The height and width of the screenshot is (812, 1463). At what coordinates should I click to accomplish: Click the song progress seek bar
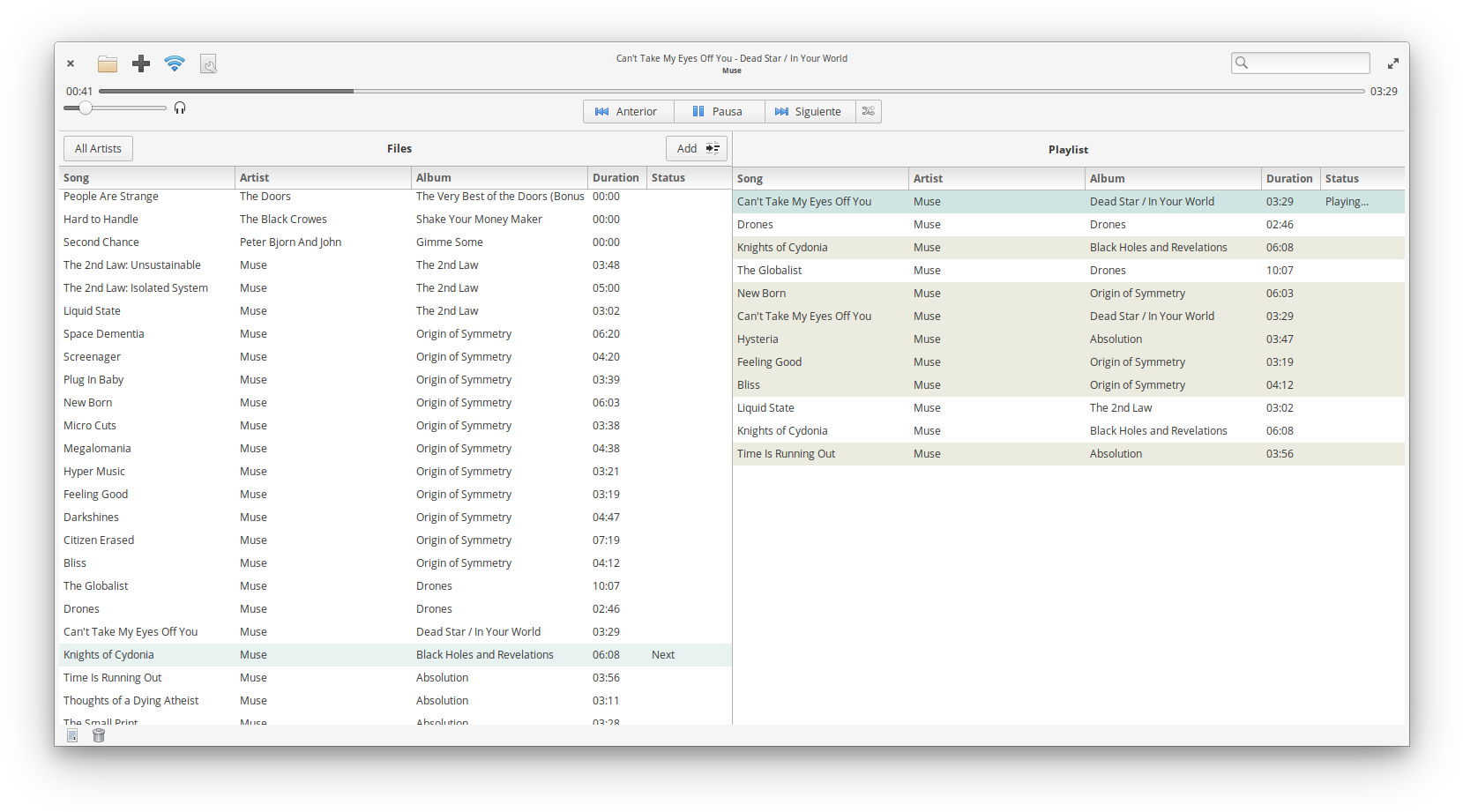pos(732,91)
